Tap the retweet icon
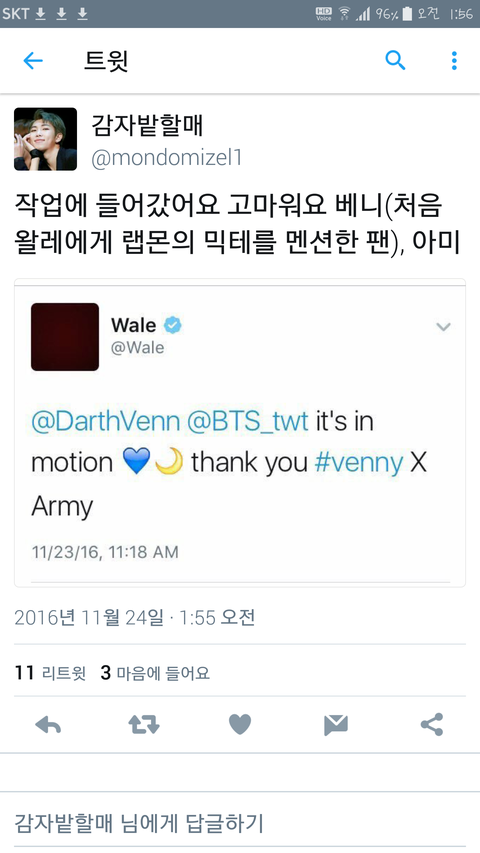480x853 pixels. (x=144, y=725)
